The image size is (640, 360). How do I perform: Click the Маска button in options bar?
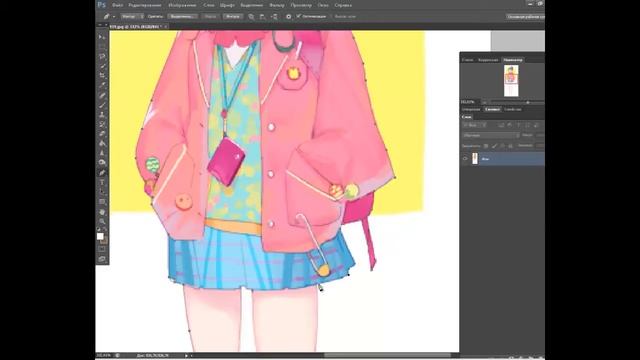coord(210,16)
